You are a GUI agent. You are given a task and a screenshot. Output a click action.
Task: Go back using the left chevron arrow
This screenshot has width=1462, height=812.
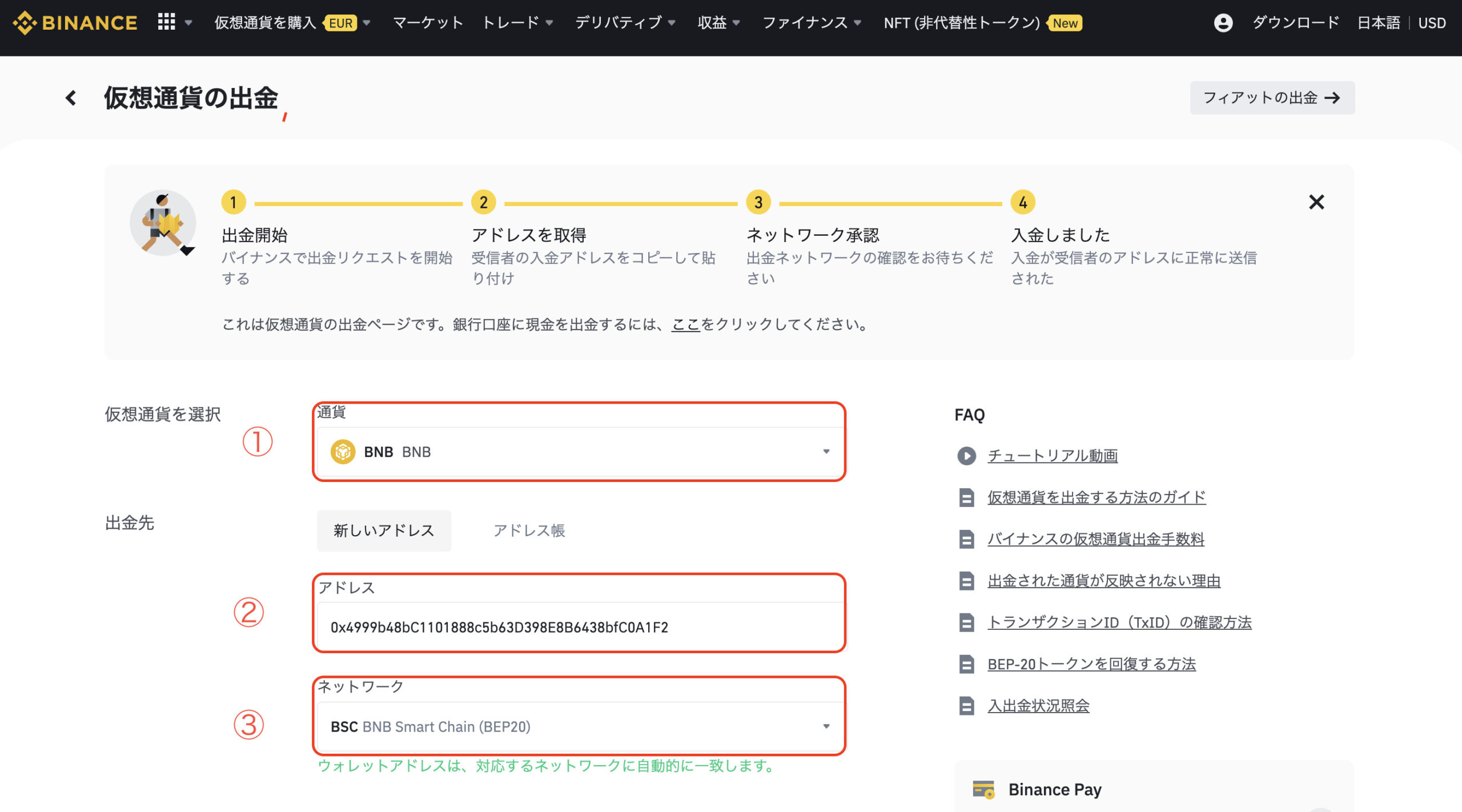(71, 98)
